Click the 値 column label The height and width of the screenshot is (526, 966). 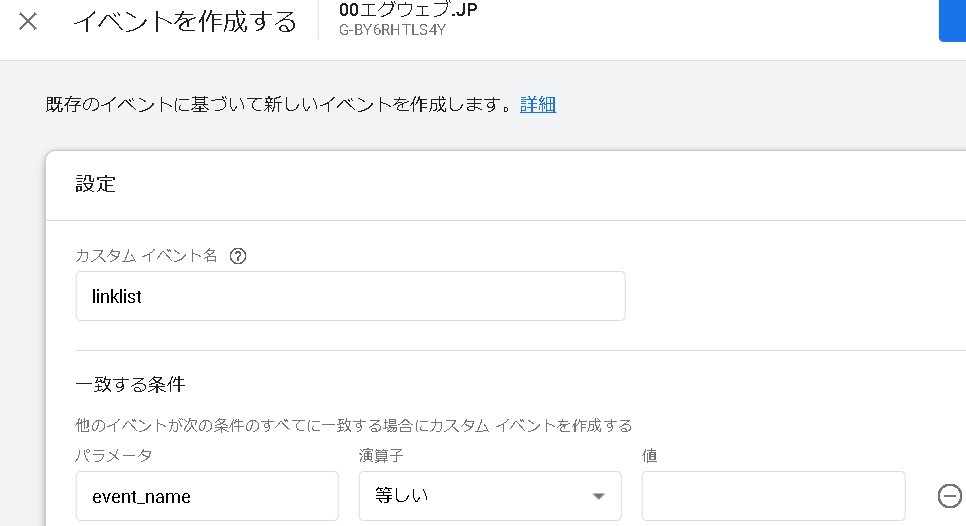click(x=650, y=455)
